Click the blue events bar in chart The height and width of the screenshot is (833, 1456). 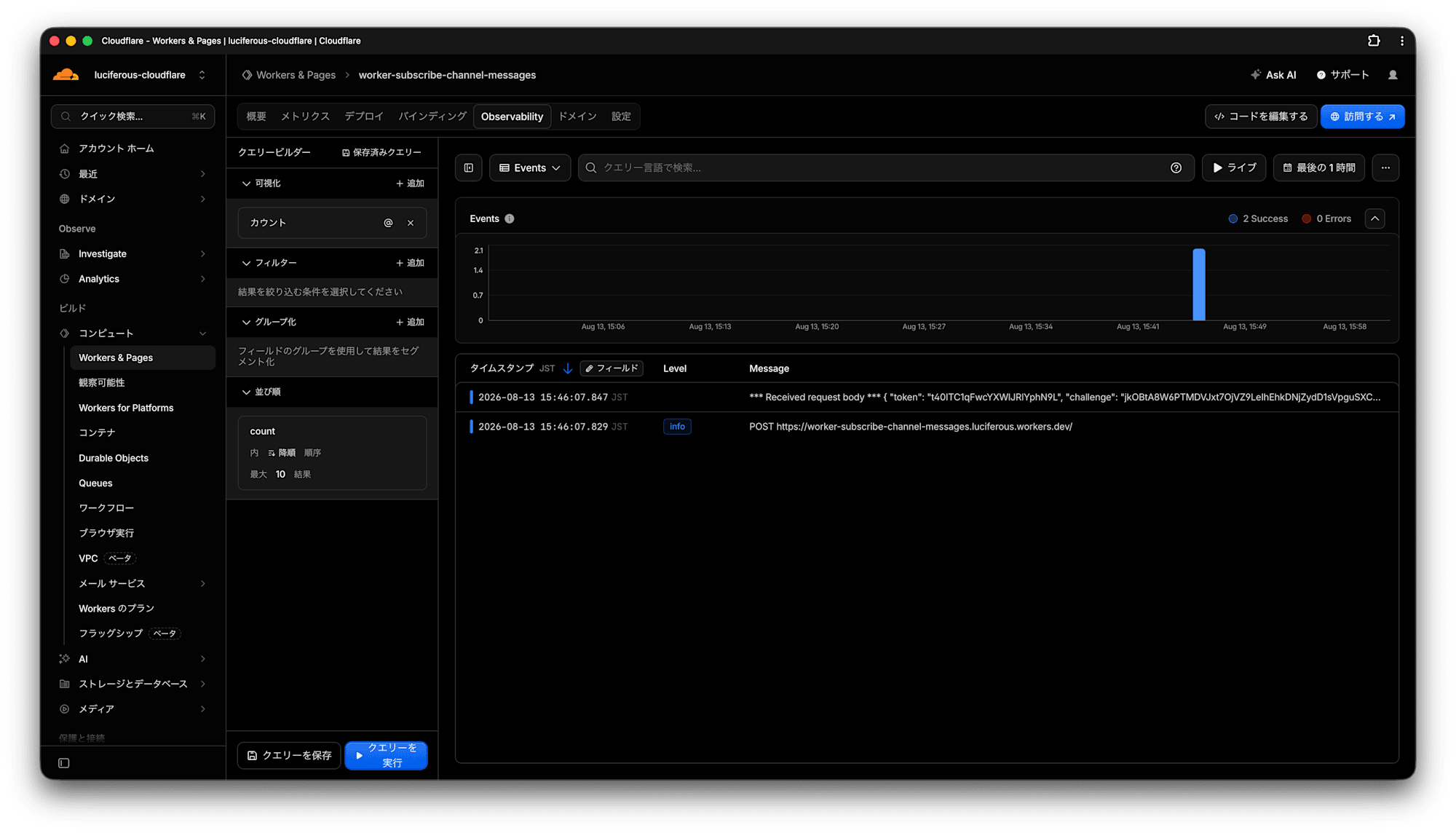tap(1198, 285)
